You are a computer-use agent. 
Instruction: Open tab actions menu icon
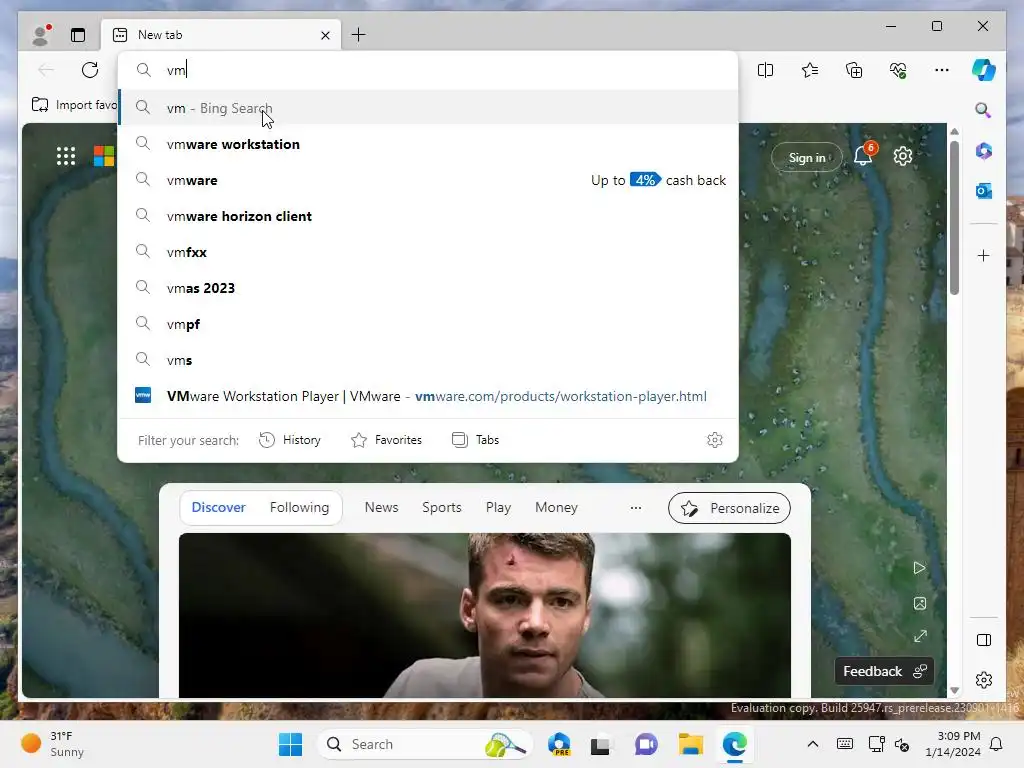click(x=78, y=35)
